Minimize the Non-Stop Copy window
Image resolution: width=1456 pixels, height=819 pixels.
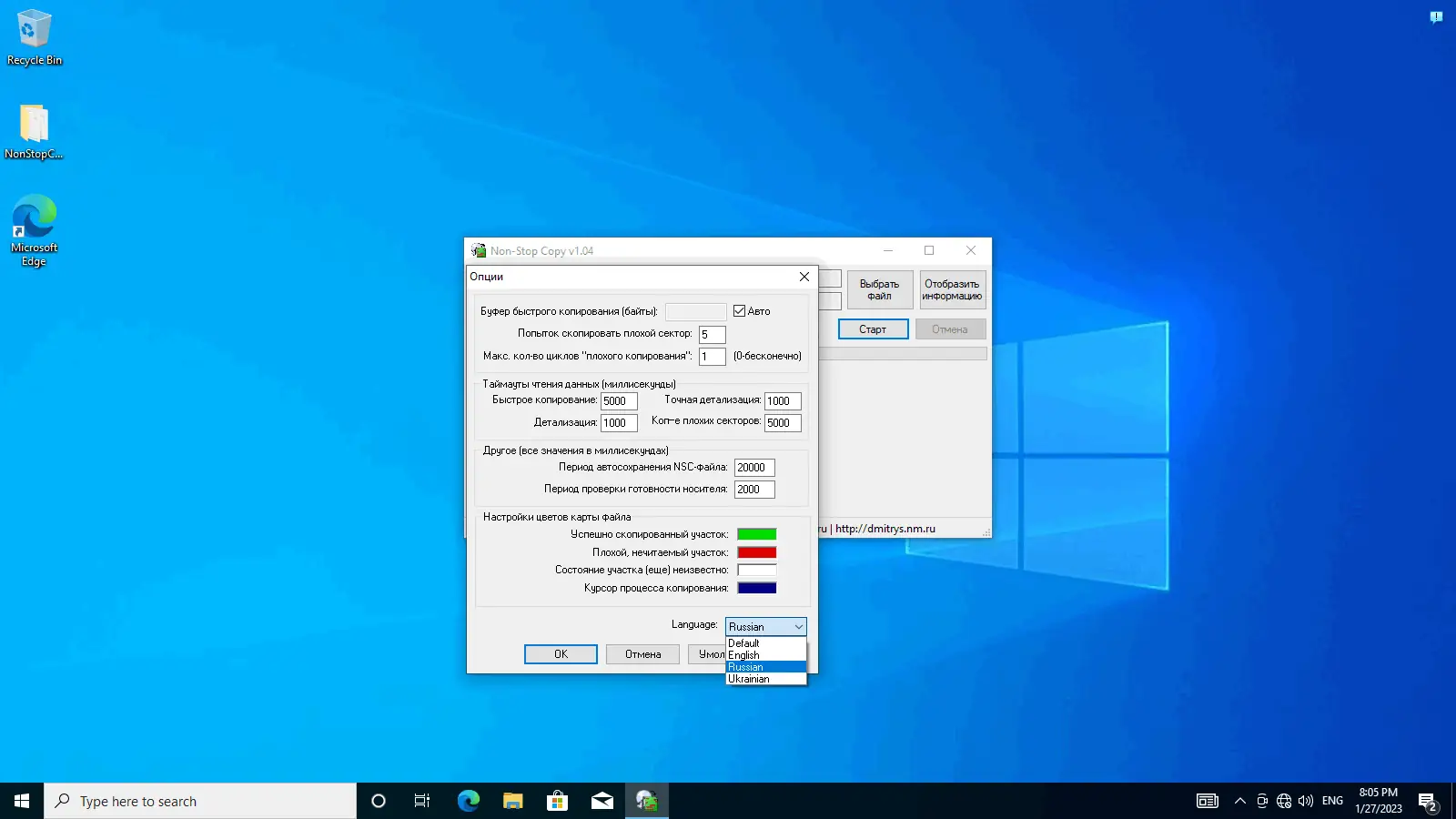[x=888, y=250]
